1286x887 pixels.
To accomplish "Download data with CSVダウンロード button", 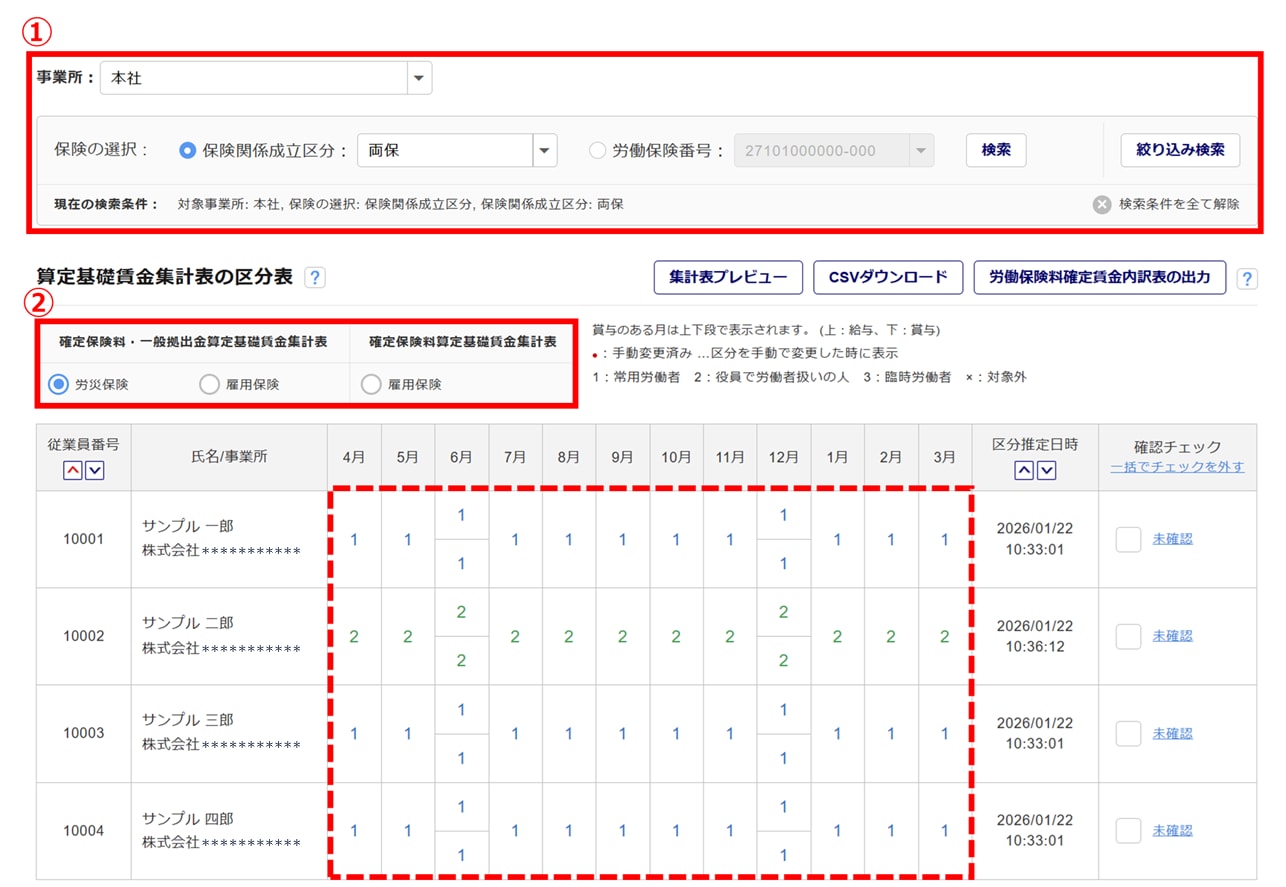I will (888, 277).
